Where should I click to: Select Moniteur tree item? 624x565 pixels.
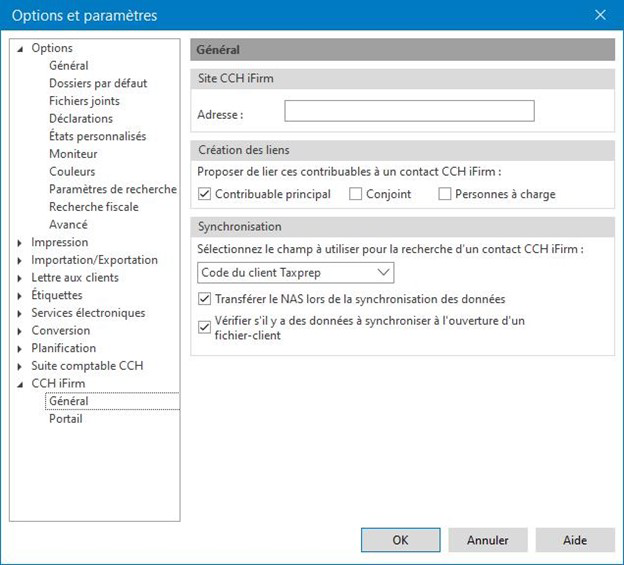[73, 154]
